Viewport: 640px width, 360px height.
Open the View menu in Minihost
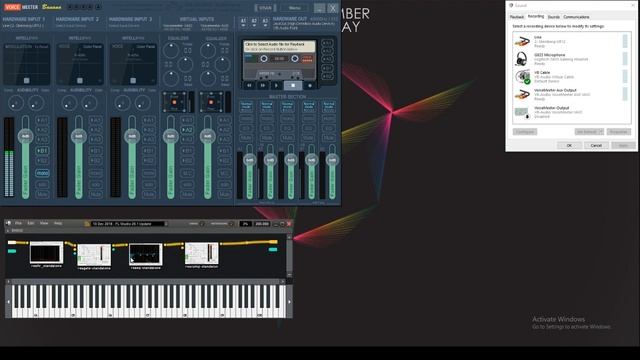click(44, 223)
